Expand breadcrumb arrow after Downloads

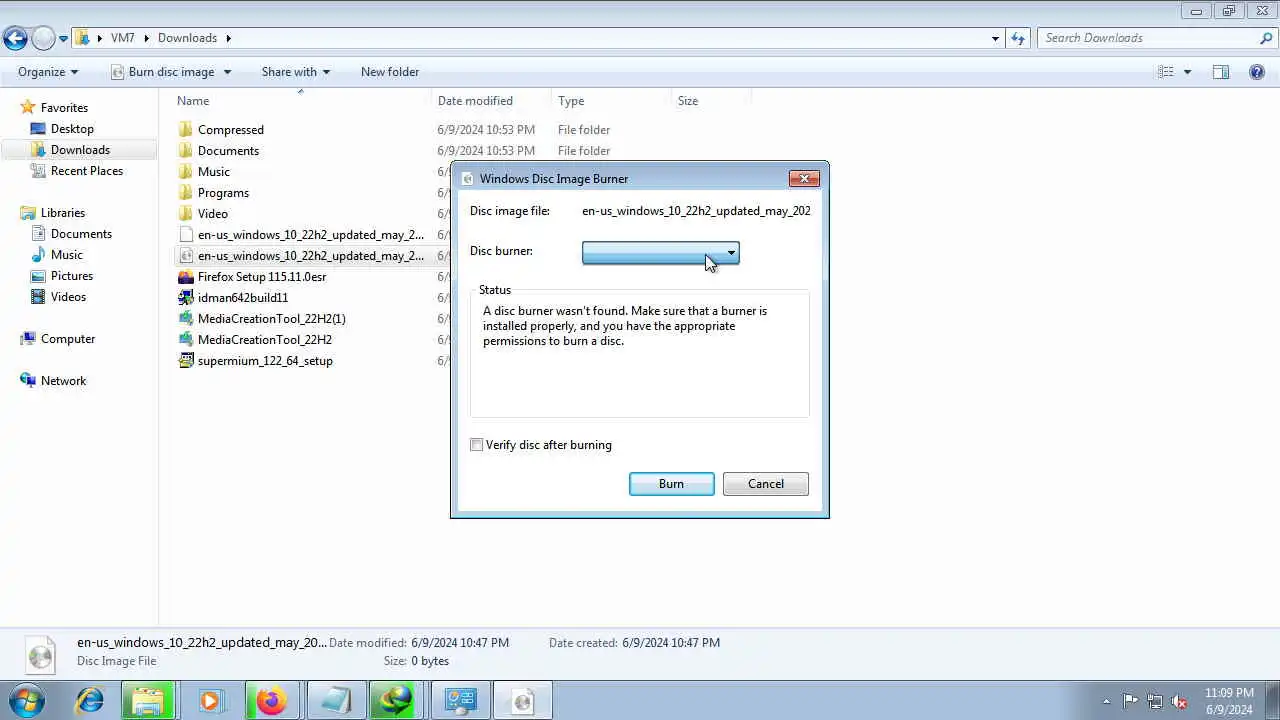(x=228, y=38)
